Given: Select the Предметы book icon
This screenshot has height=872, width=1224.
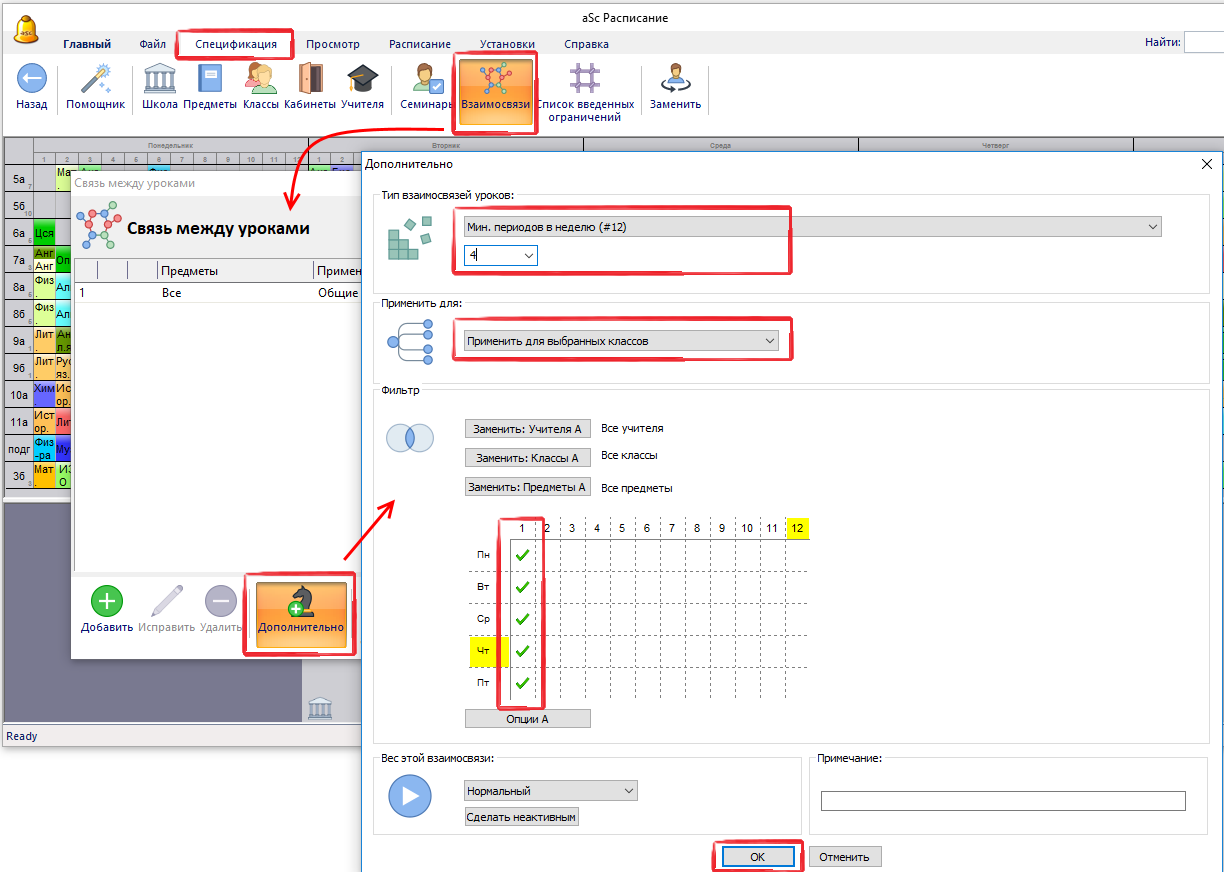Looking at the screenshot, I should [x=210, y=79].
